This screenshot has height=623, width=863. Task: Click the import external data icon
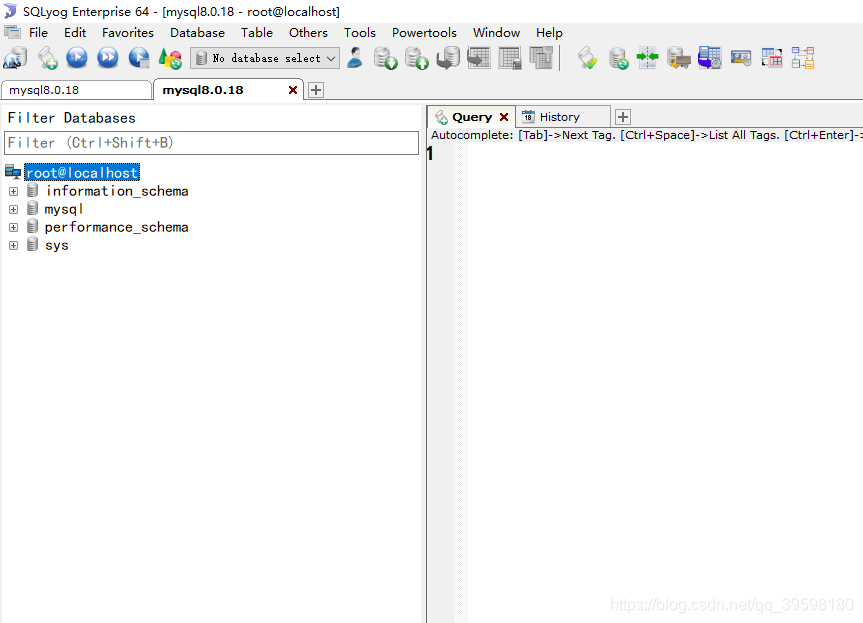[385, 58]
